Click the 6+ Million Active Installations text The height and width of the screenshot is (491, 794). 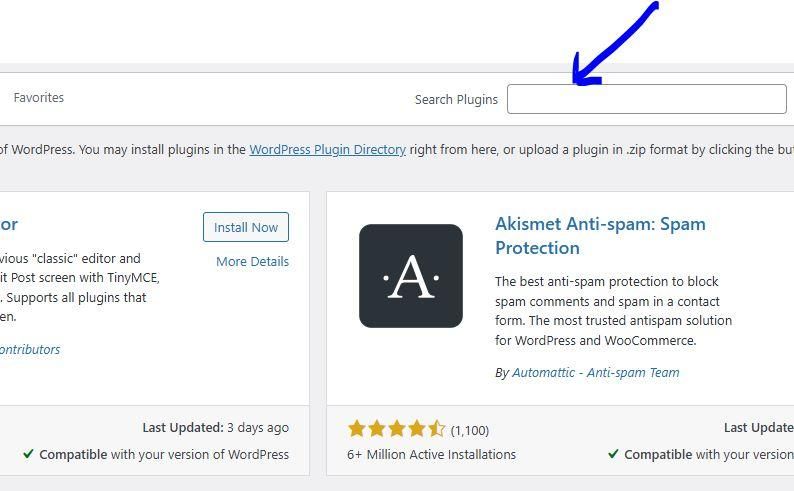pos(431,455)
